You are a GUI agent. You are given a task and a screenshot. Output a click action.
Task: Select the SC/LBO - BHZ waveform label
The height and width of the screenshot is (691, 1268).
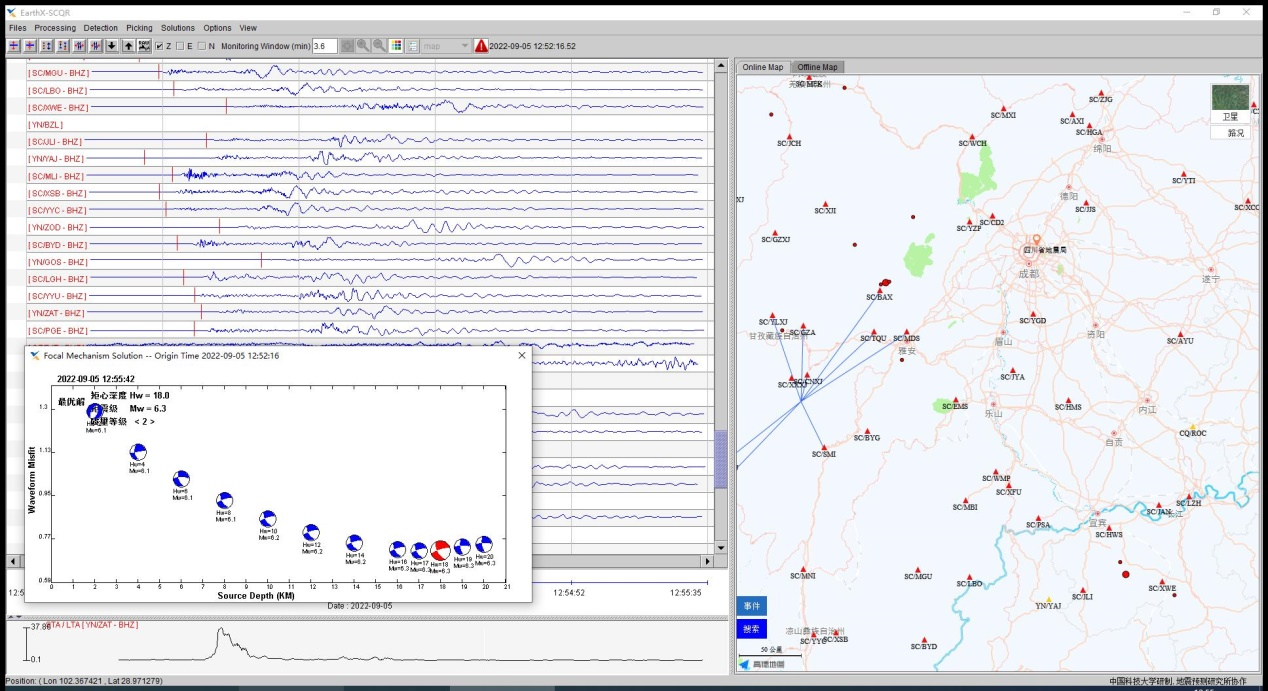point(58,90)
